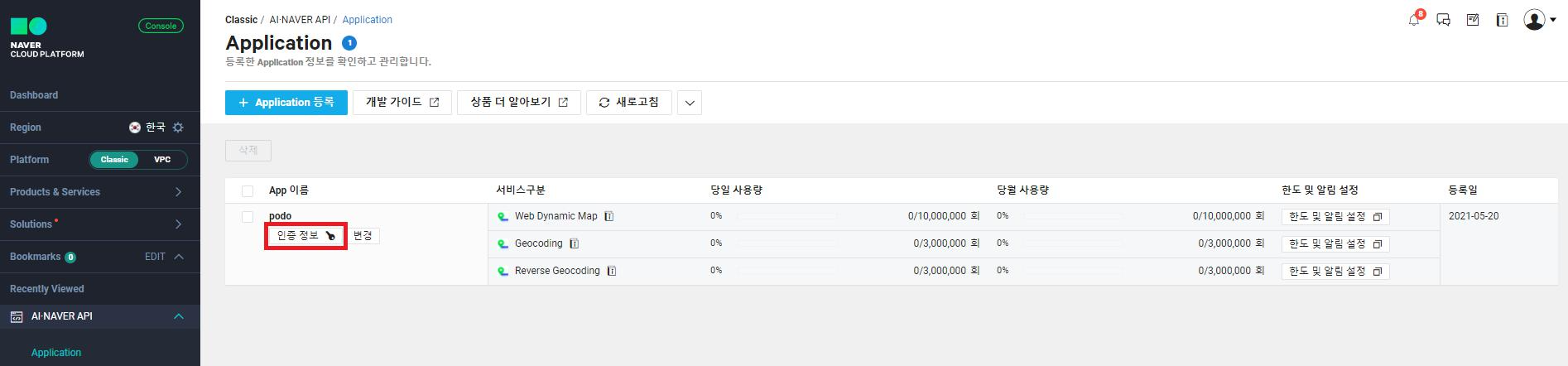Click info icon beside Reverse Geocoding
Image resolution: width=1568 pixels, height=366 pixels.
coord(612,271)
